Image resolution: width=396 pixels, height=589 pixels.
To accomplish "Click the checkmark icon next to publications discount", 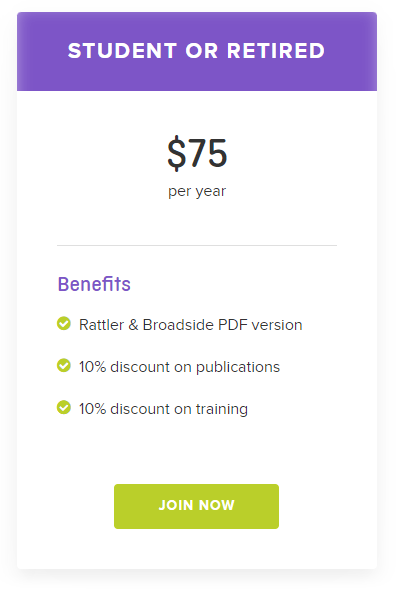I will click(64, 365).
